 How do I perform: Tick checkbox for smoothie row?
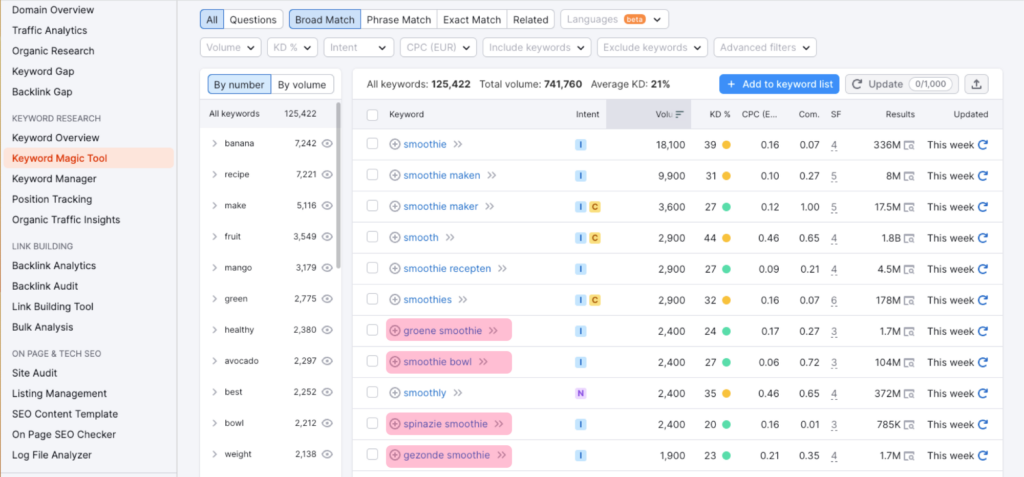(372, 144)
